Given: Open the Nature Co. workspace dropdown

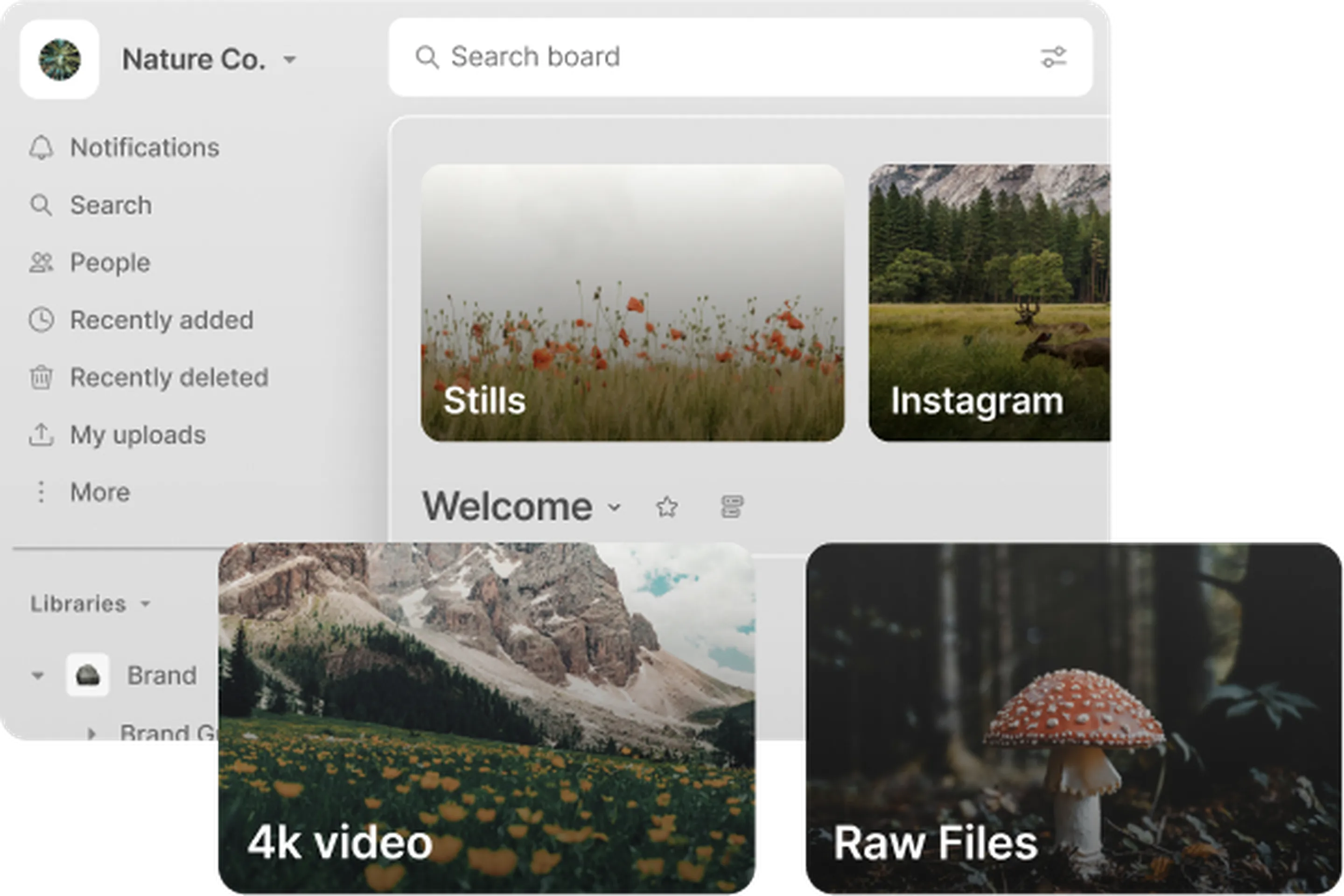Looking at the screenshot, I should tap(290, 59).
